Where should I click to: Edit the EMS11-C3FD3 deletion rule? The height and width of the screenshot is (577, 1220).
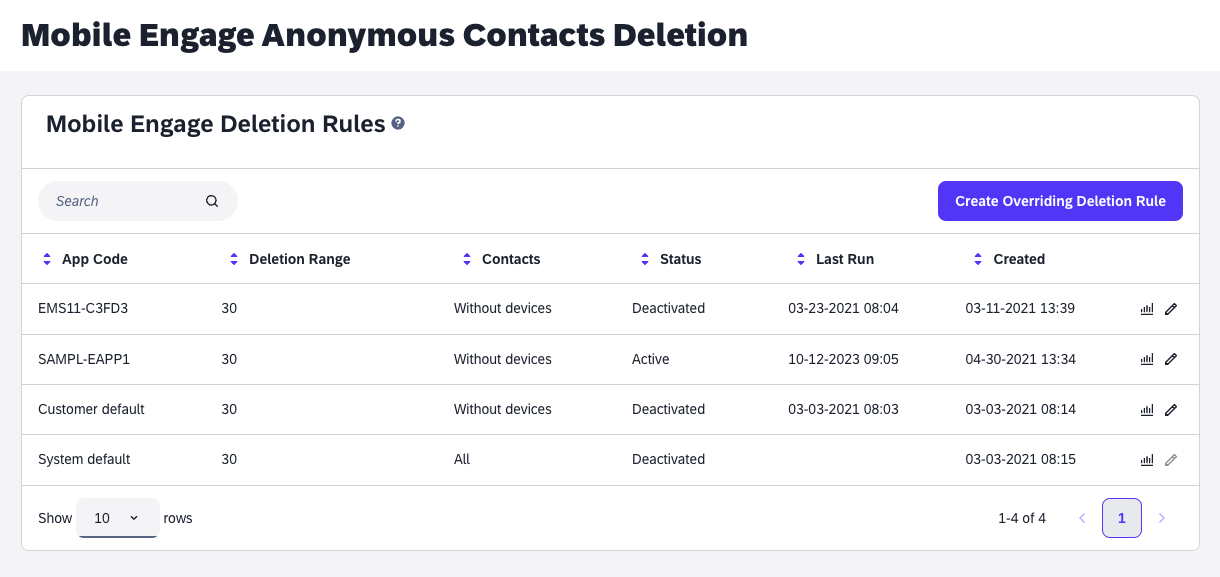tap(1171, 308)
